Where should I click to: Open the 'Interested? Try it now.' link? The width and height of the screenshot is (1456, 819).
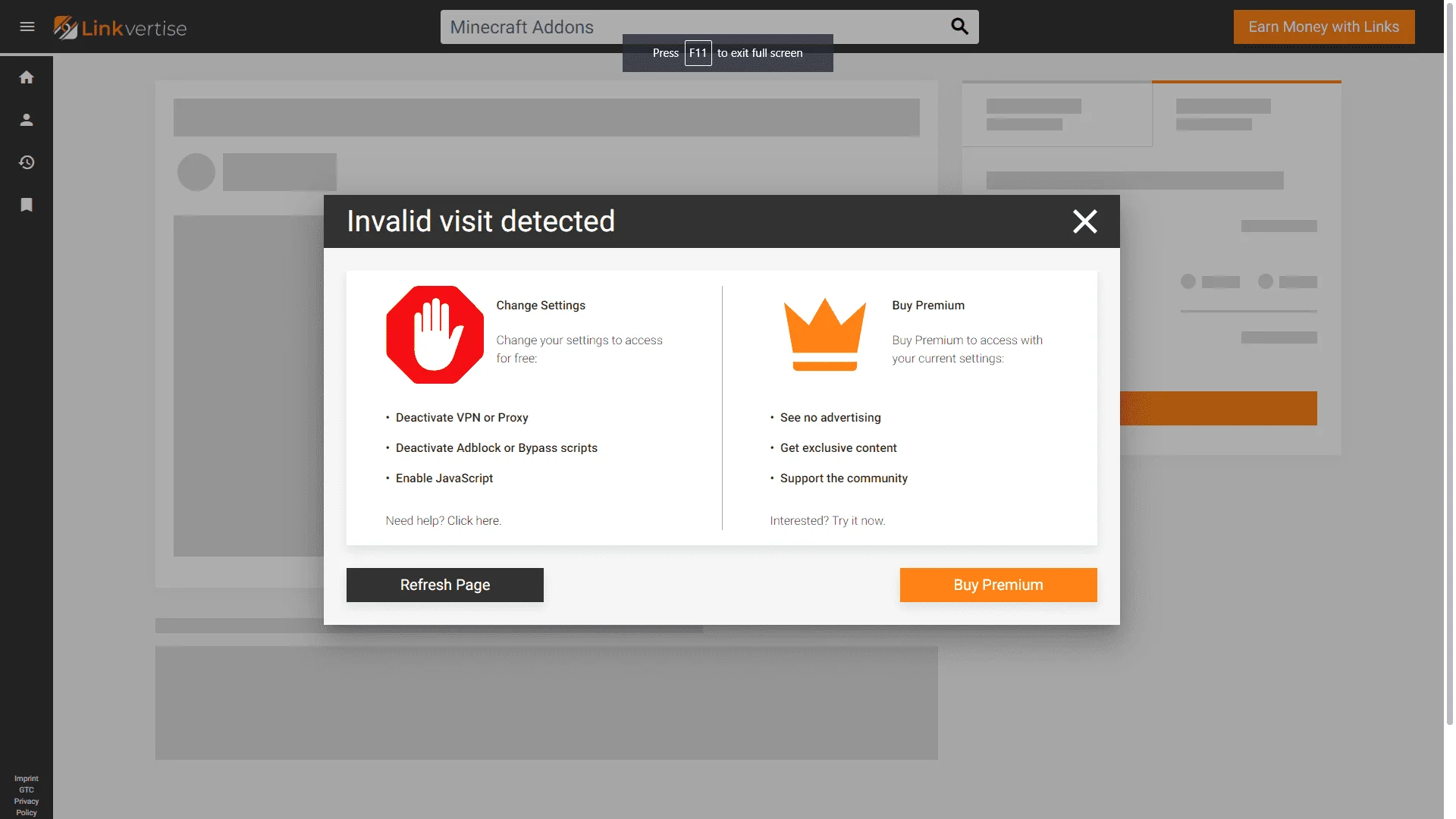828,521
